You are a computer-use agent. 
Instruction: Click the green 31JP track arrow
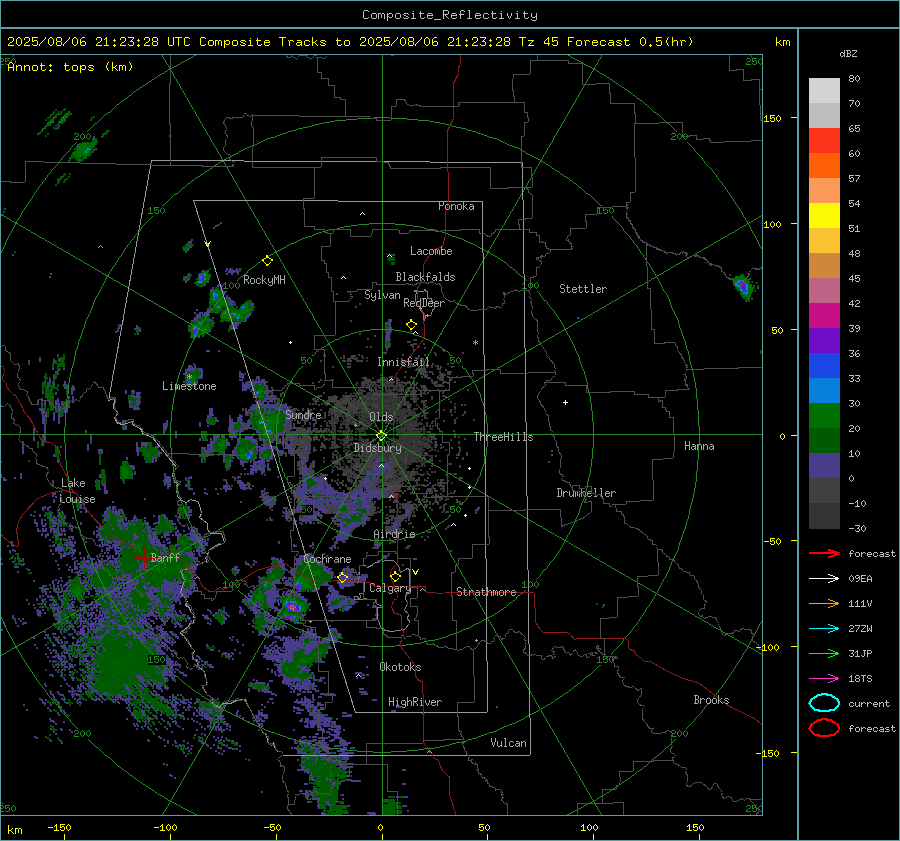click(x=824, y=653)
